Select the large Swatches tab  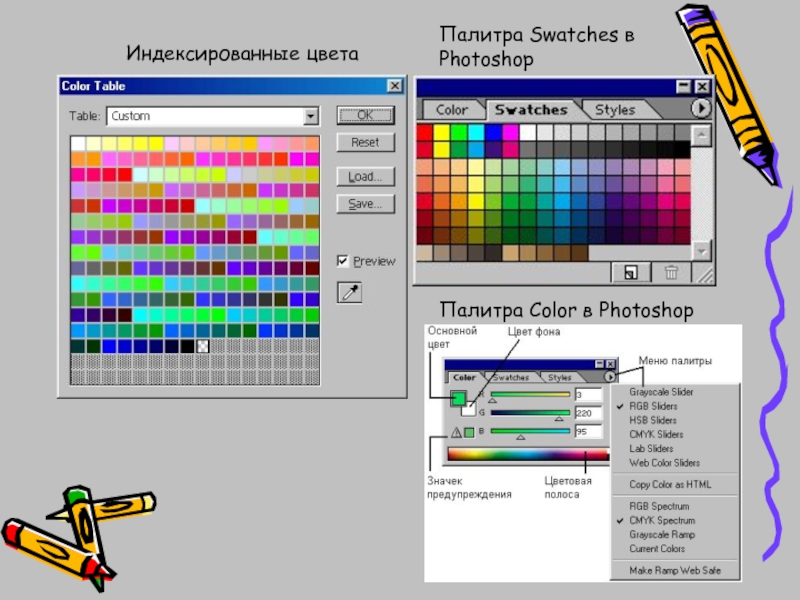[x=531, y=110]
